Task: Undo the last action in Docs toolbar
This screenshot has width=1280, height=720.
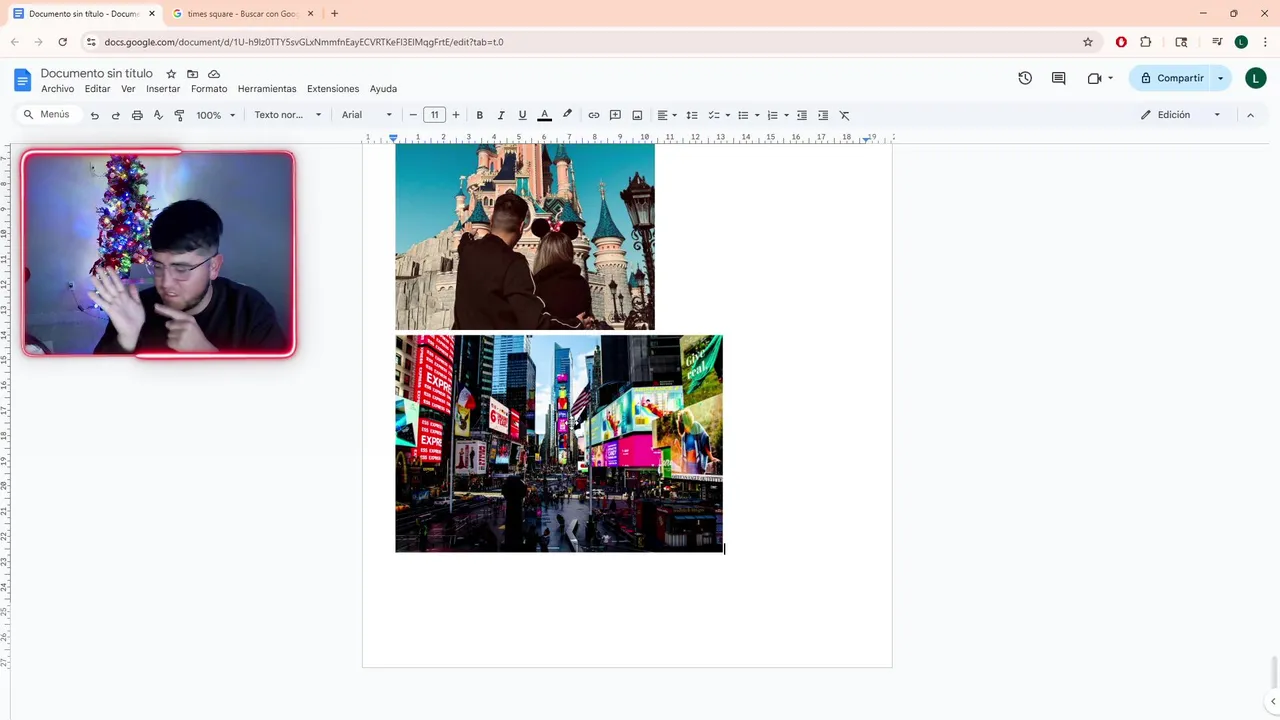Action: pyautogui.click(x=94, y=115)
